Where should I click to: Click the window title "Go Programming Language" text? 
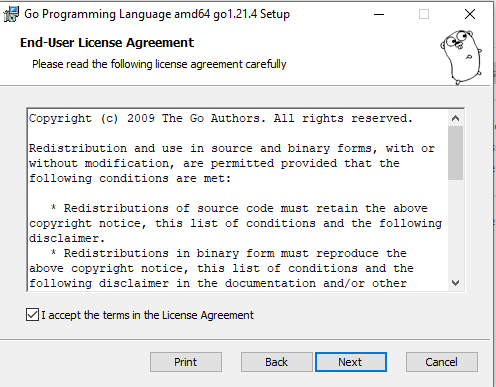tap(98, 14)
